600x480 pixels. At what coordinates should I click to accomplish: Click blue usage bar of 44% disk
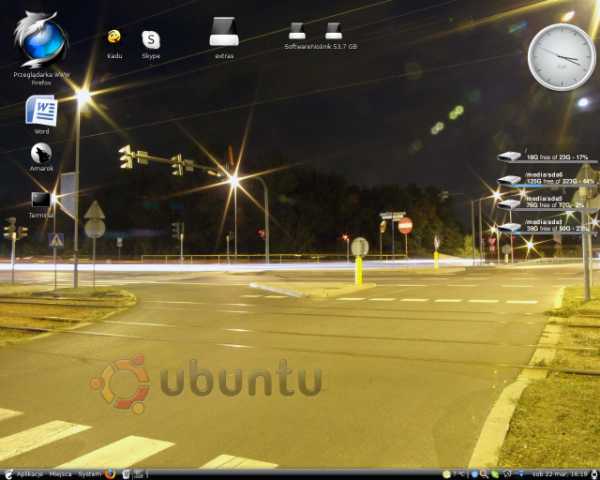pos(528,186)
